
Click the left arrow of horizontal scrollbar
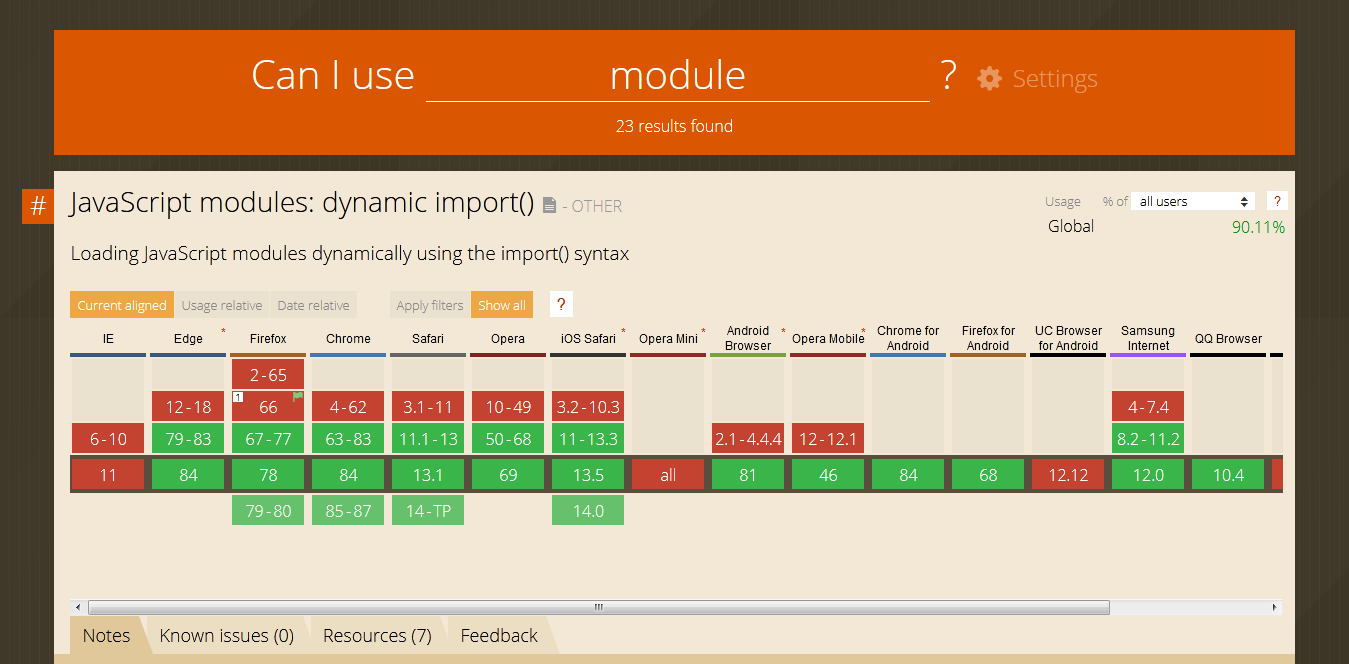click(x=78, y=607)
